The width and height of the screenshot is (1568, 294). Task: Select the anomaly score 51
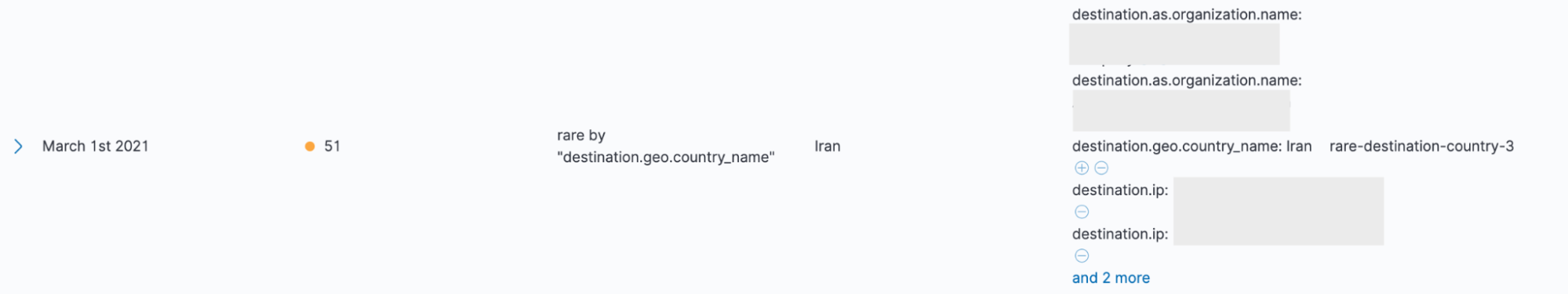[332, 147]
